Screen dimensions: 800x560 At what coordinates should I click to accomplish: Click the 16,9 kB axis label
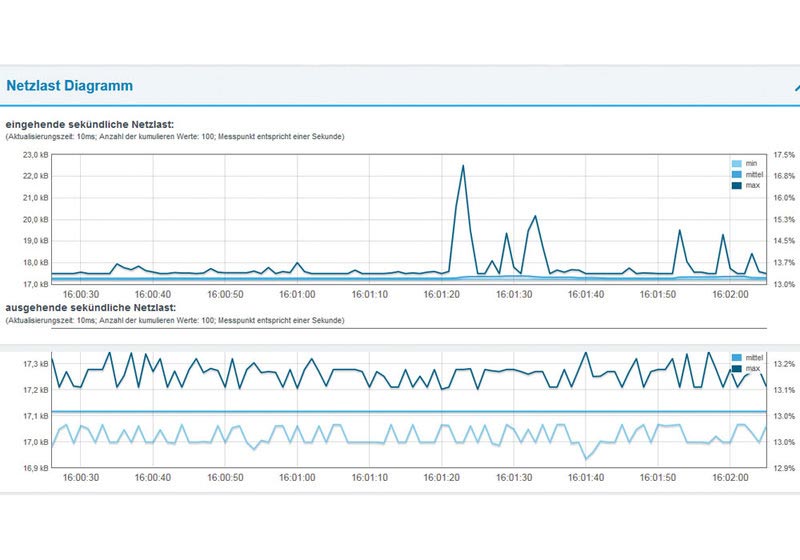tap(36, 468)
